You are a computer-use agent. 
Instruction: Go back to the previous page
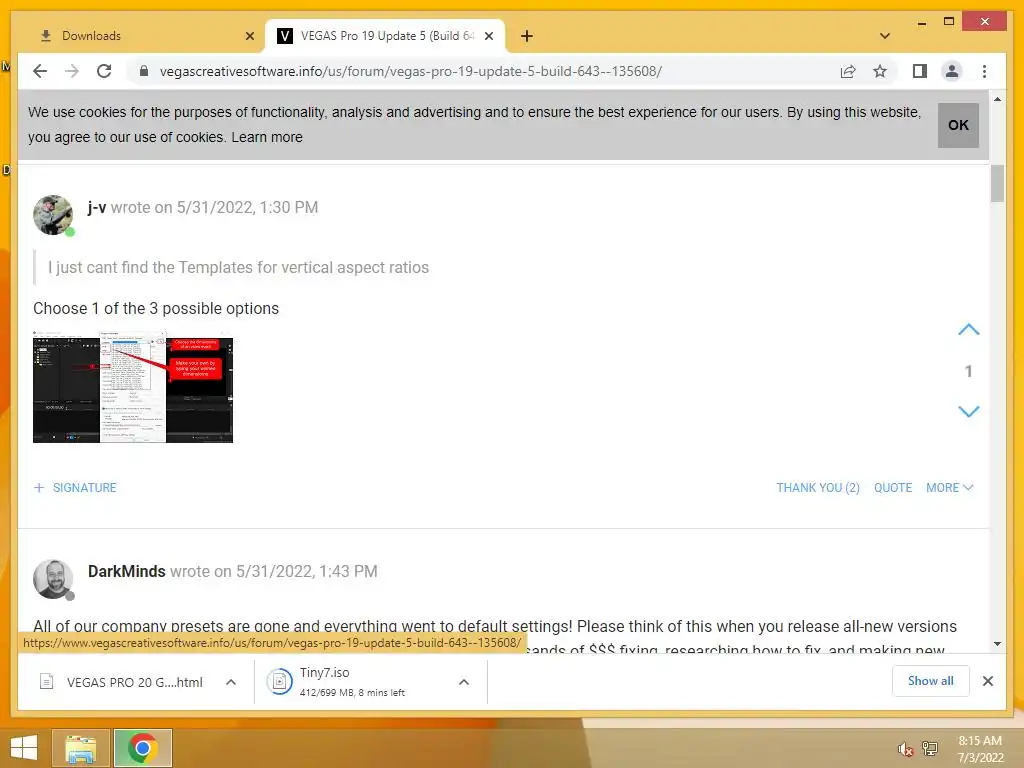point(40,71)
